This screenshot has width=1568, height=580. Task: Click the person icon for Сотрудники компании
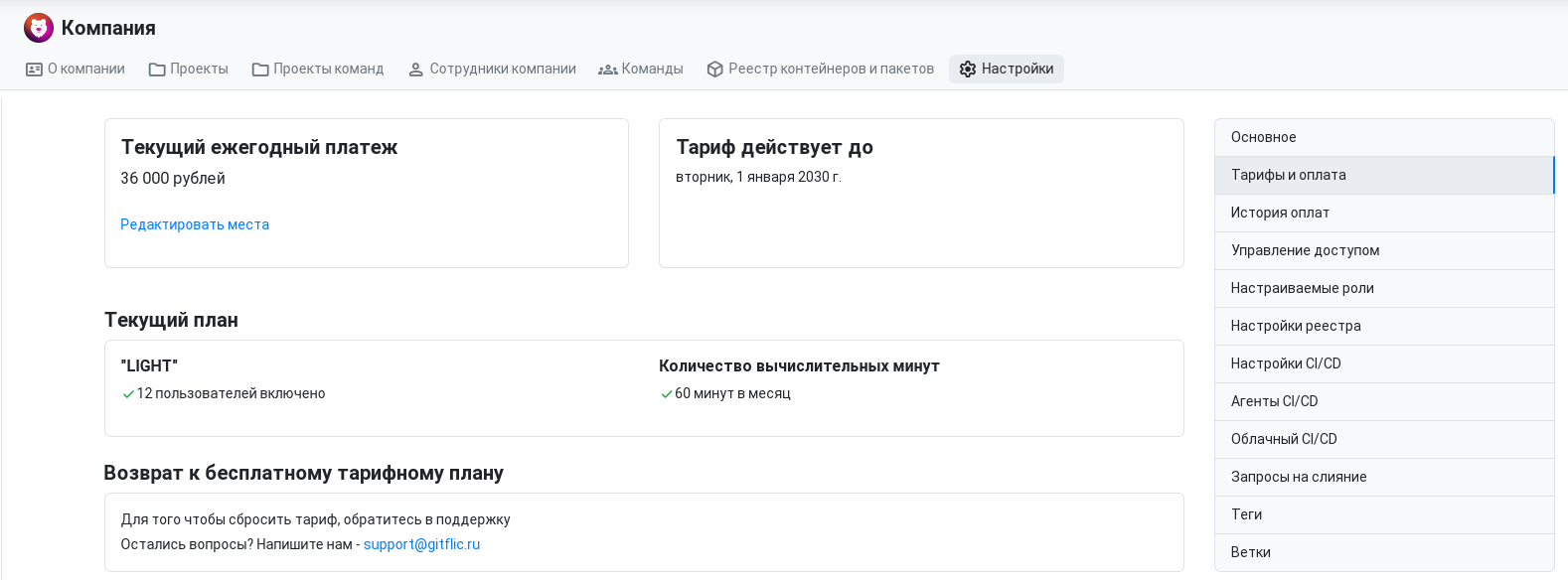[416, 70]
